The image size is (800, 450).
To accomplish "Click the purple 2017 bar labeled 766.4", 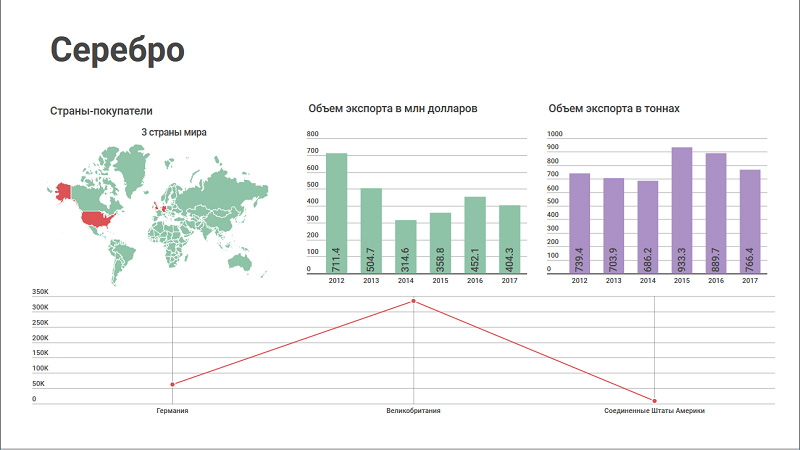I will click(750, 221).
